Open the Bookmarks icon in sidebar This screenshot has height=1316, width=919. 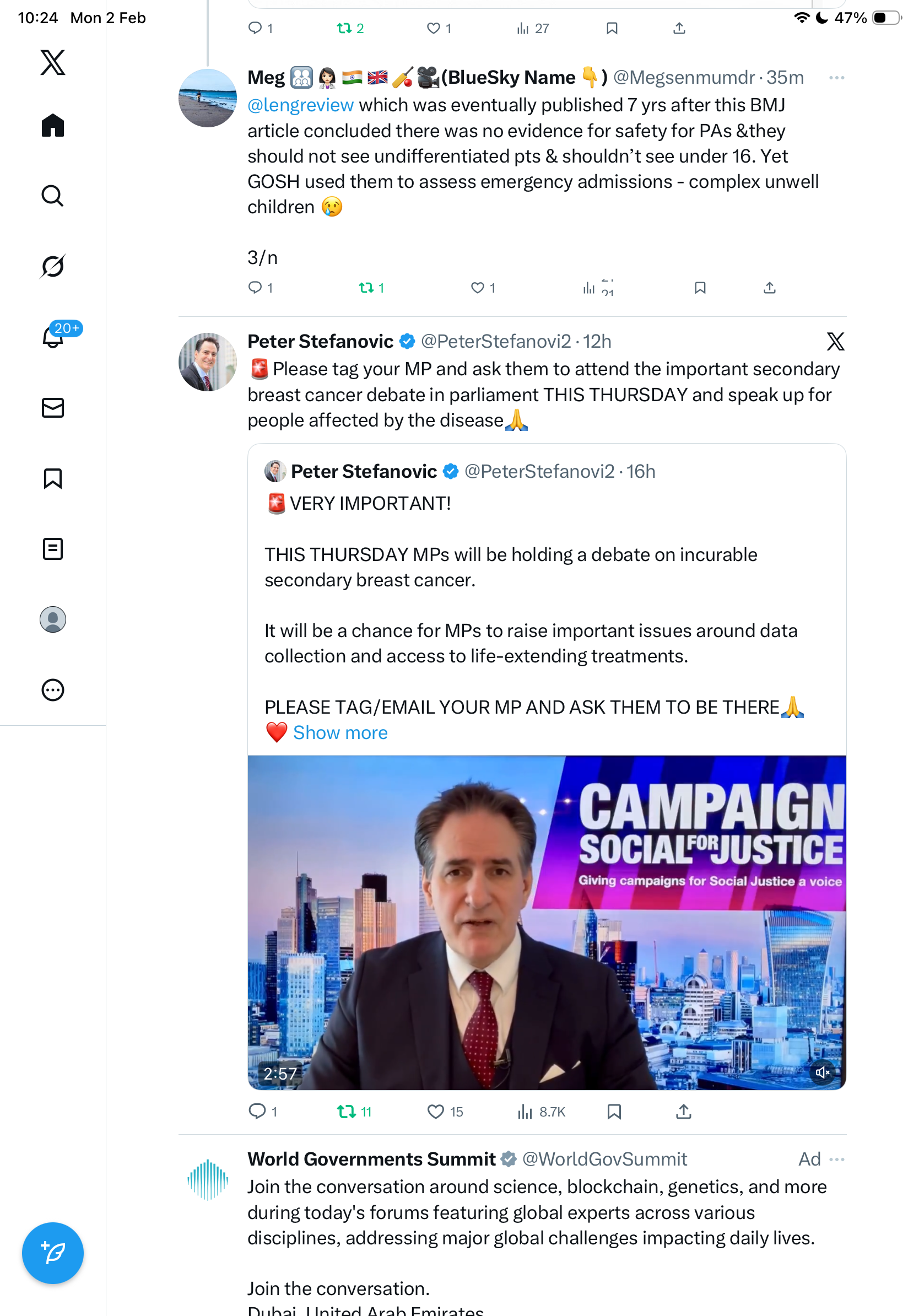click(53, 478)
